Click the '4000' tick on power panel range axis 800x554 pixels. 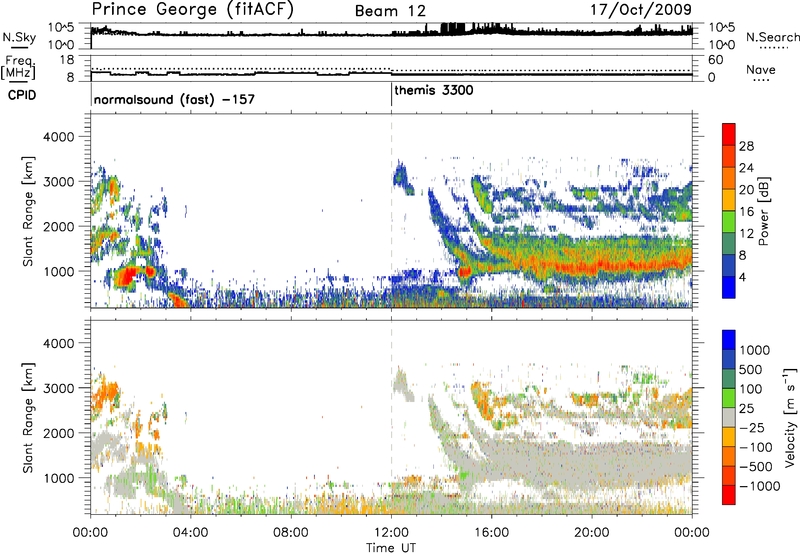click(x=58, y=137)
